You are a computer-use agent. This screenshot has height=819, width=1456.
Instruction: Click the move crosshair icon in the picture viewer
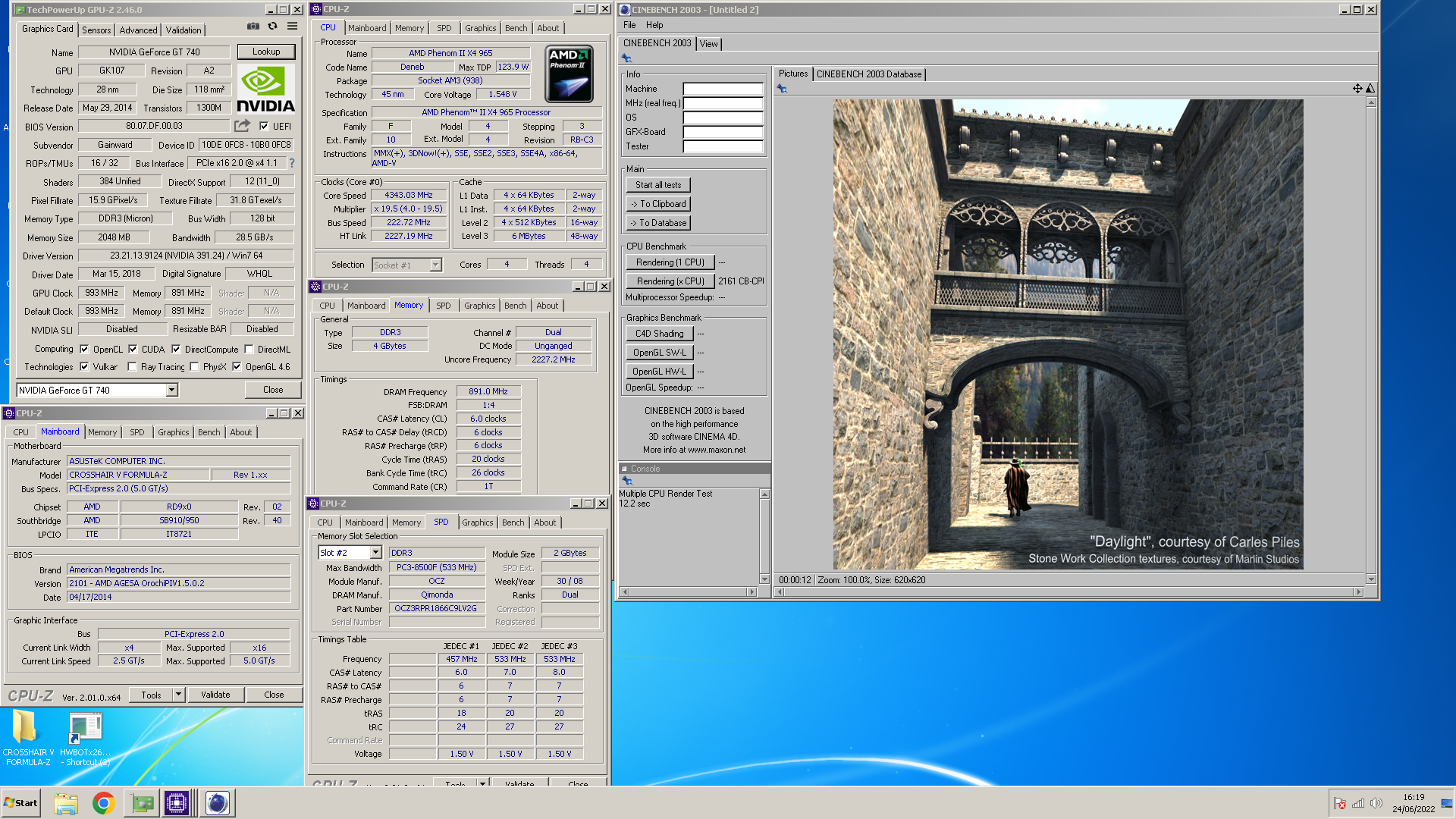coord(1357,89)
